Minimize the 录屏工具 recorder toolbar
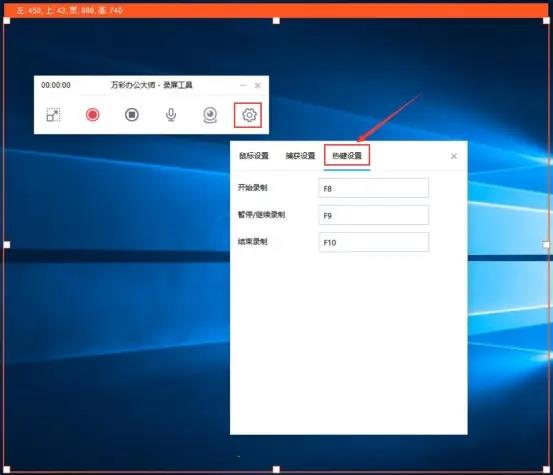Image resolution: width=553 pixels, height=475 pixels. coord(243,85)
